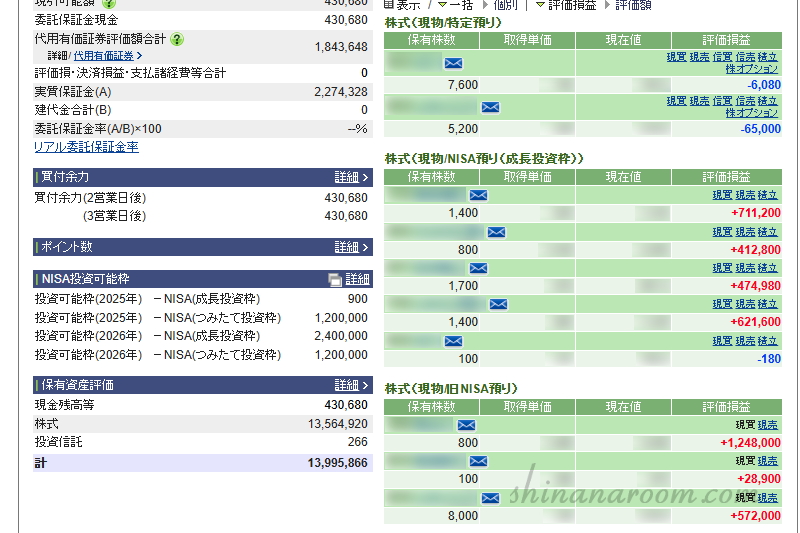This screenshot has height=533, width=800.
Task: Click 現売 link above +28,900 row
Action: coord(768,461)
